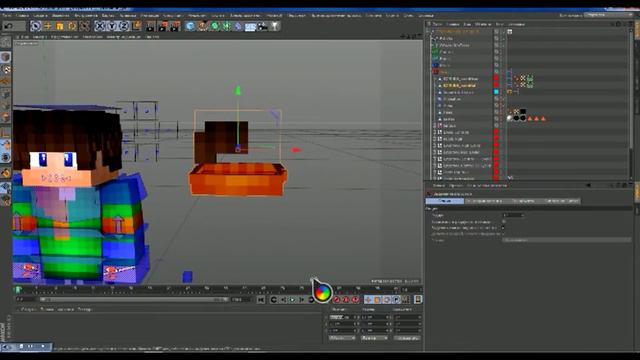Click the third red keyframe selection button
Viewport: 640px width, 360px height.
tap(356, 300)
